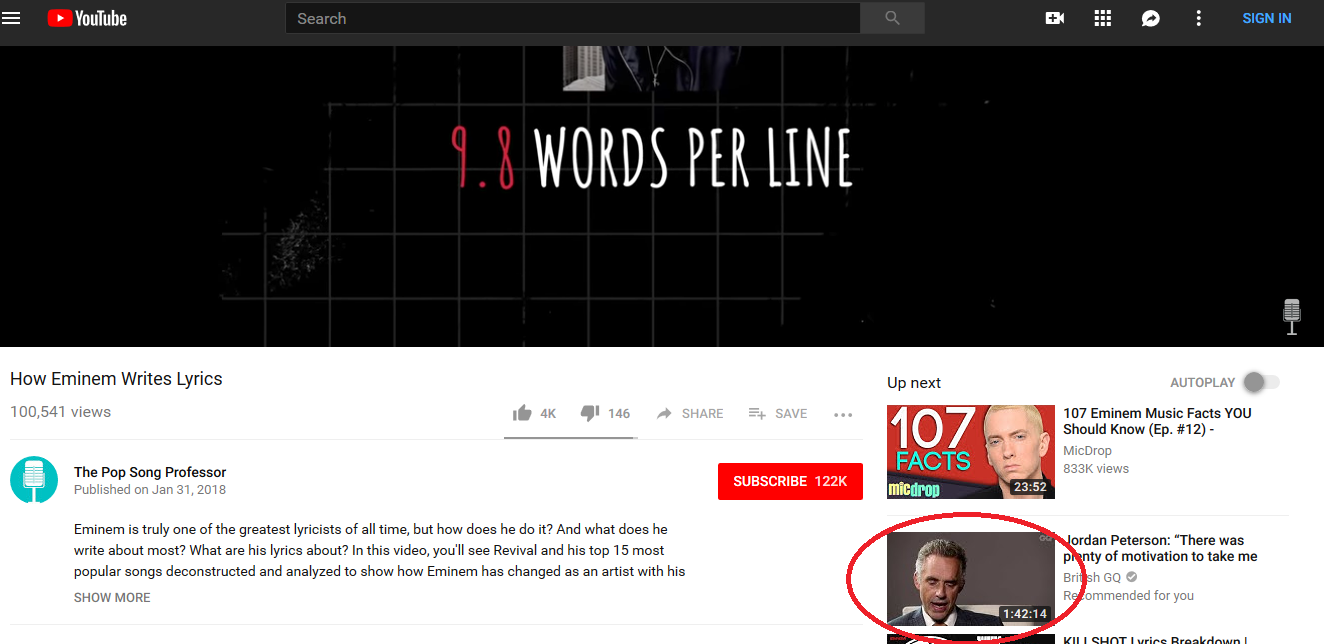
Task: Go to YouTube home via logo
Action: 87,18
